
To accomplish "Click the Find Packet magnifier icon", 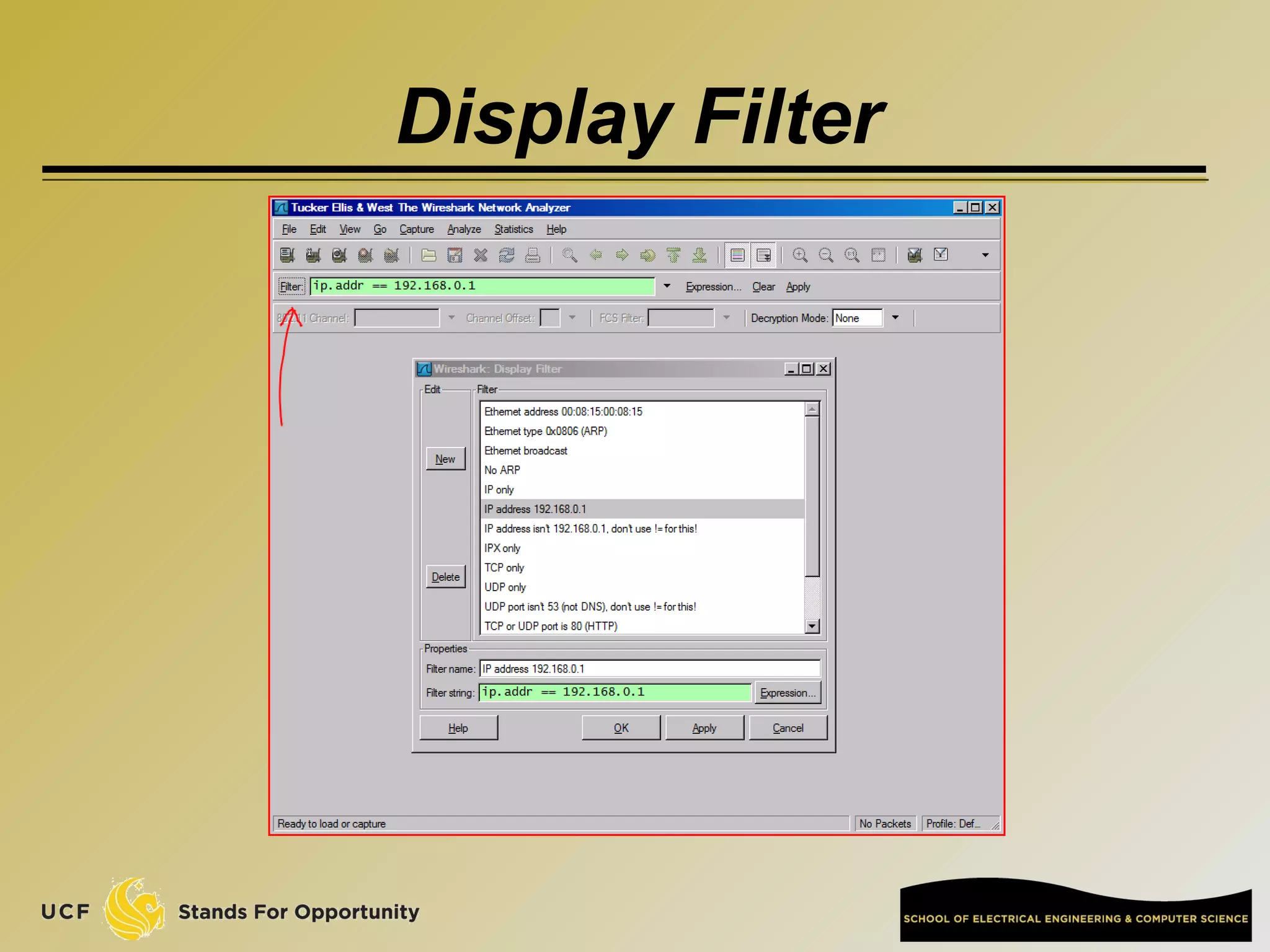I will pyautogui.click(x=570, y=255).
